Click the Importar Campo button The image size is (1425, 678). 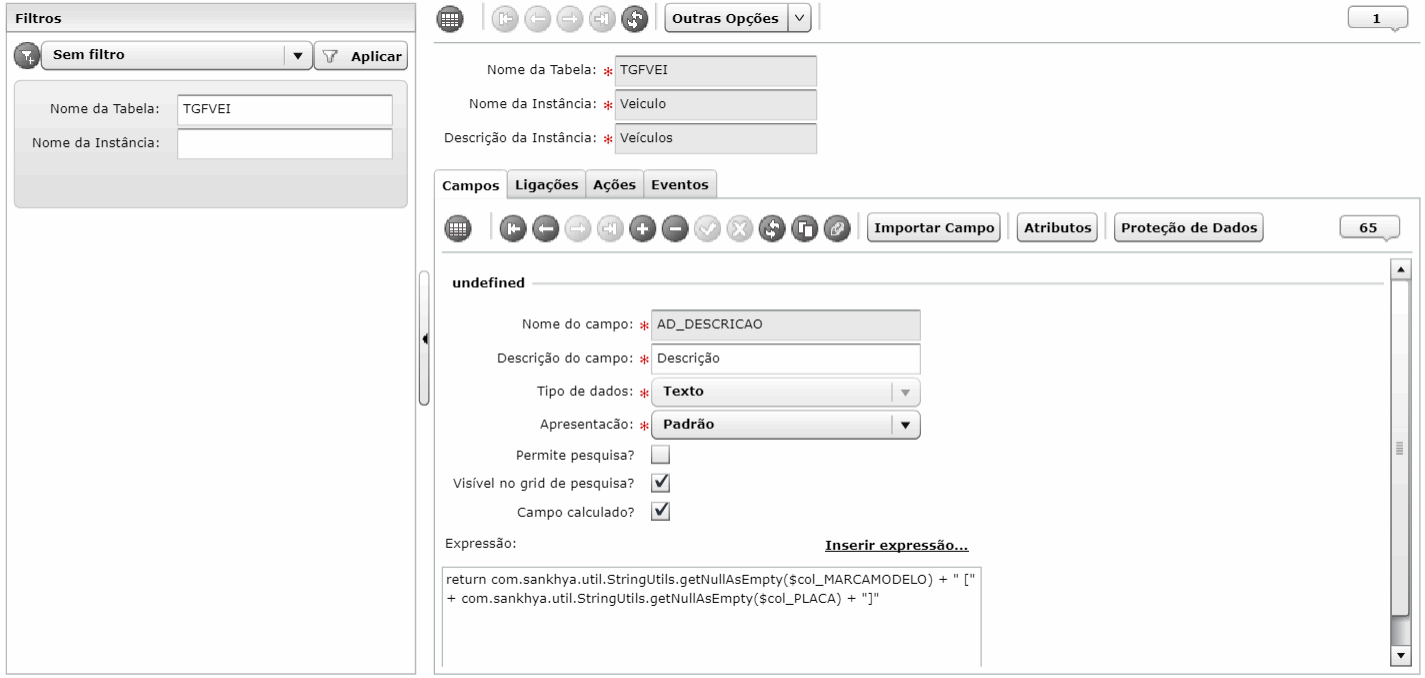pos(934,228)
